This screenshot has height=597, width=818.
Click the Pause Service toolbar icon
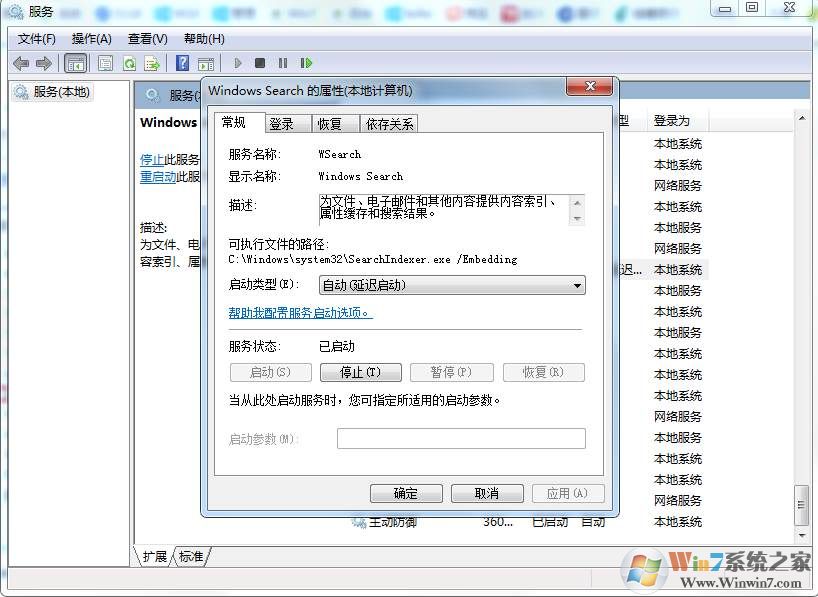point(283,63)
